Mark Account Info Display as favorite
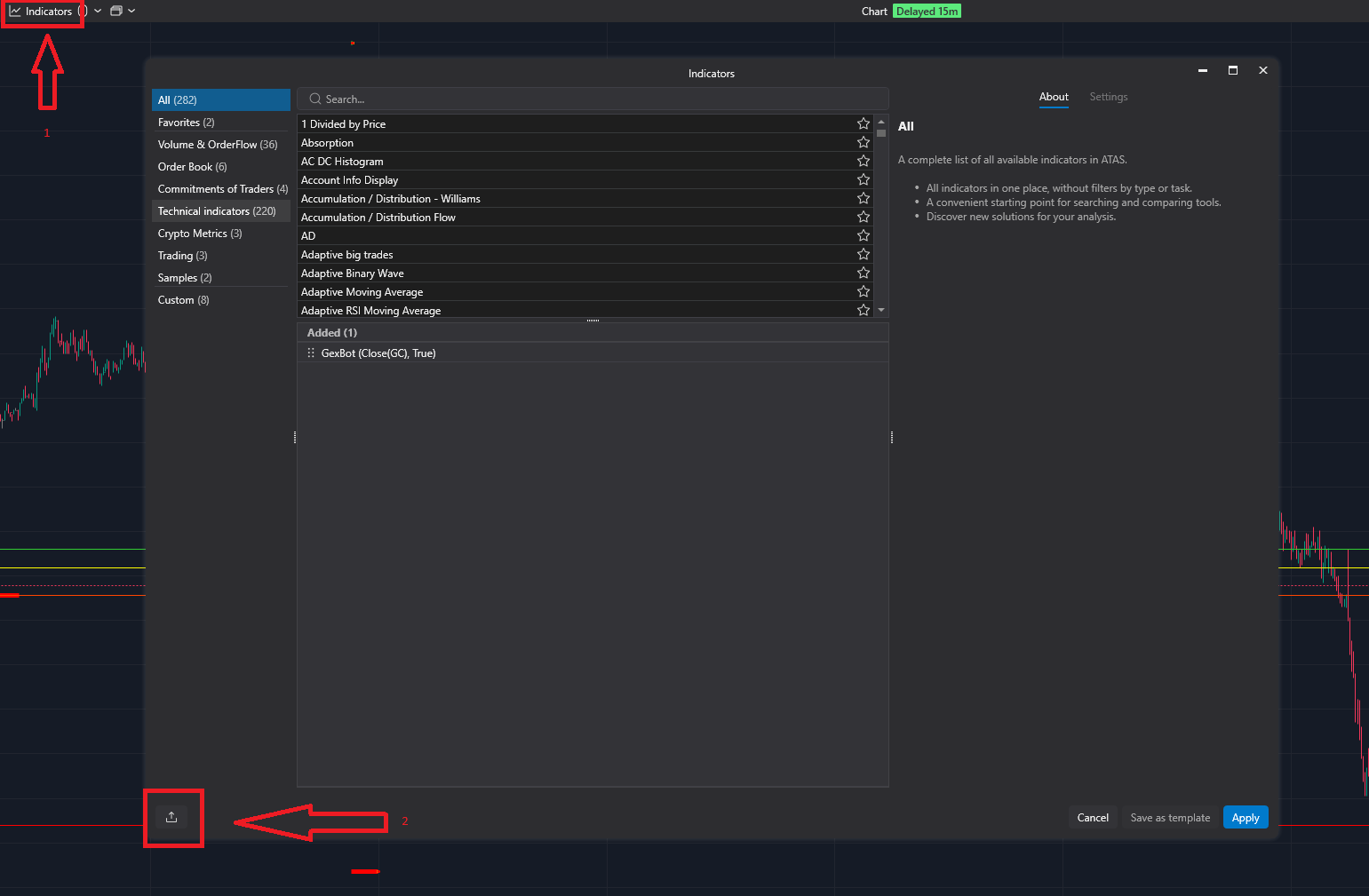 point(863,179)
